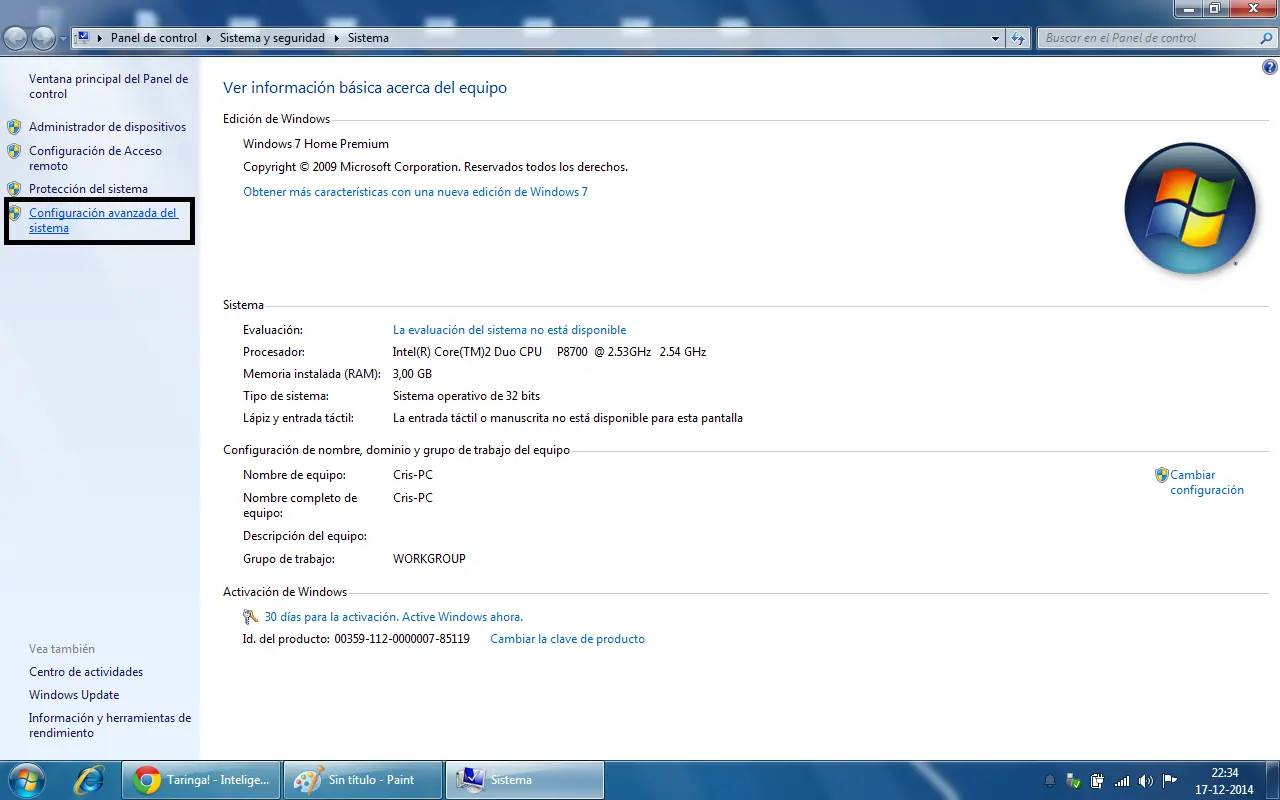Click the Forward navigation arrow button

(43, 38)
